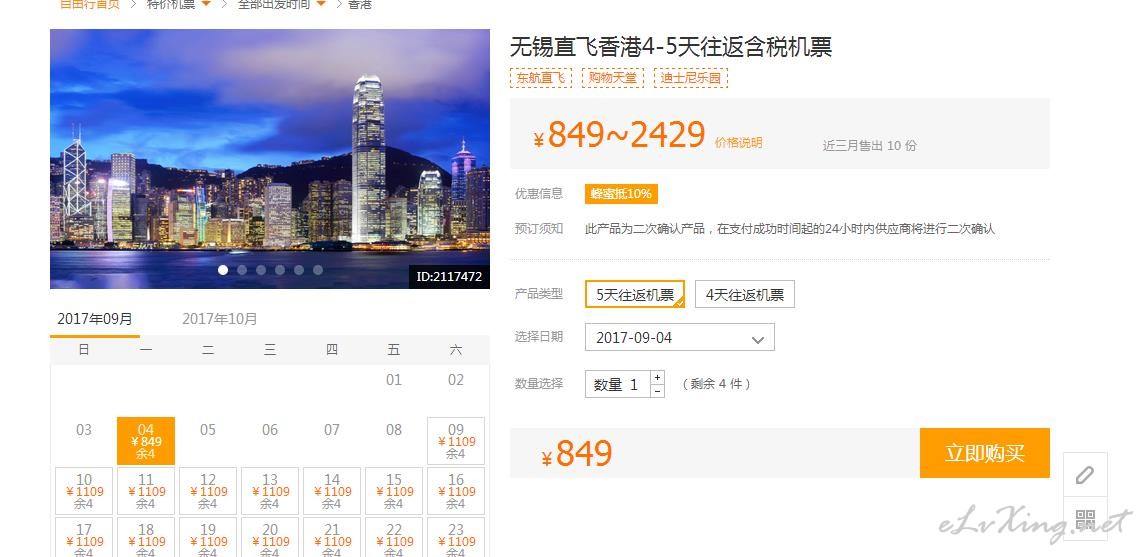The image size is (1143, 557).
Task: Expand the 全部出发时间 breadcrumb dropdown arrow
Action: click(321, 4)
